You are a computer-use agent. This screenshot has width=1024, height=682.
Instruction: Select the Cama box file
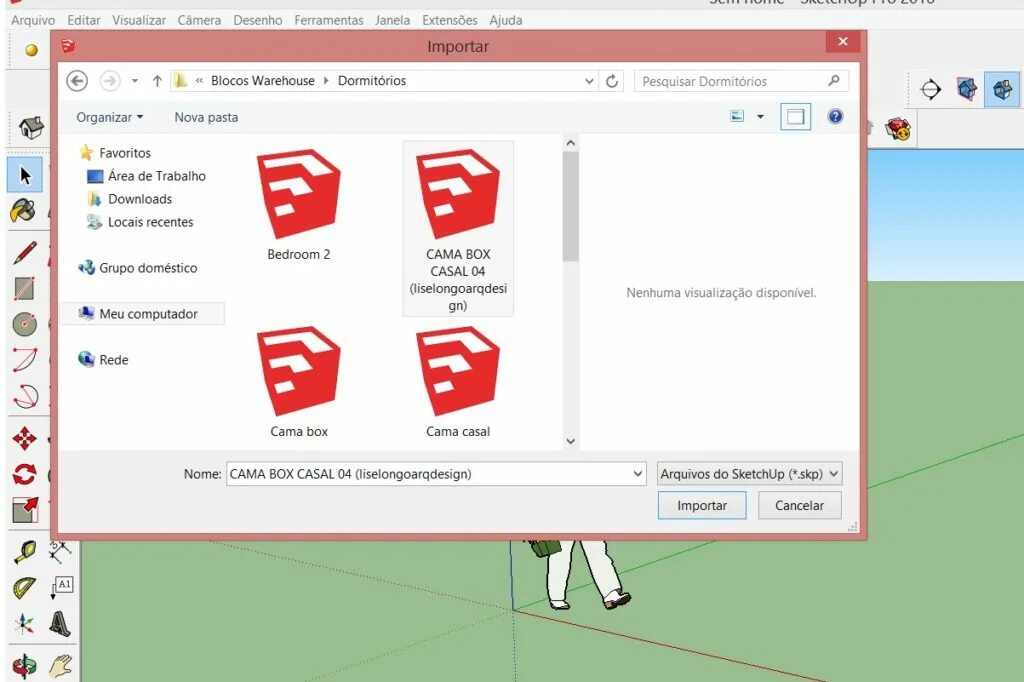click(x=298, y=382)
